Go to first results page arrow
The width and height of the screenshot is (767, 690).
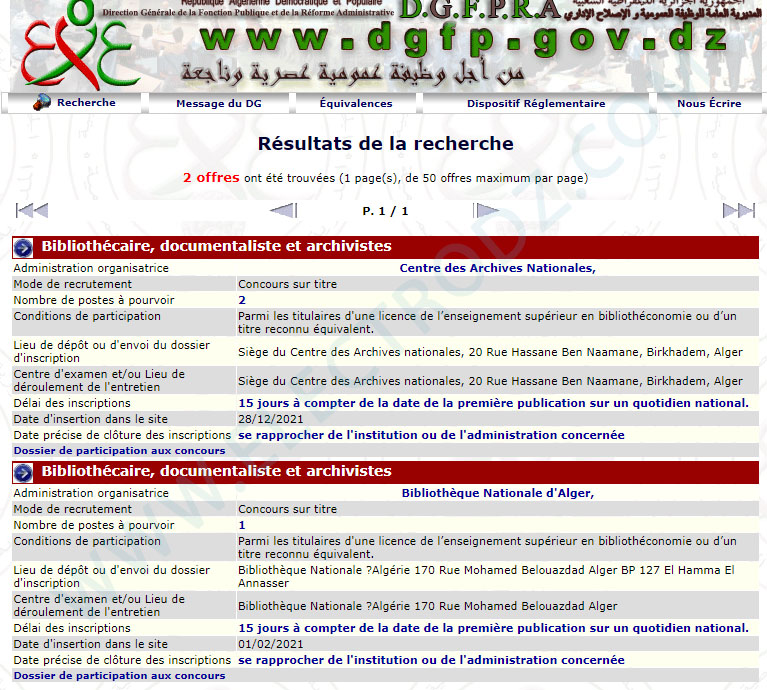click(32, 211)
